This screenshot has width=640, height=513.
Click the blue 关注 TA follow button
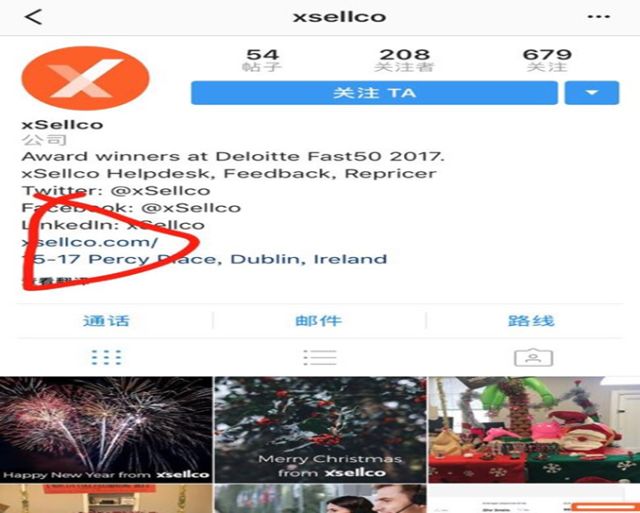(x=374, y=93)
